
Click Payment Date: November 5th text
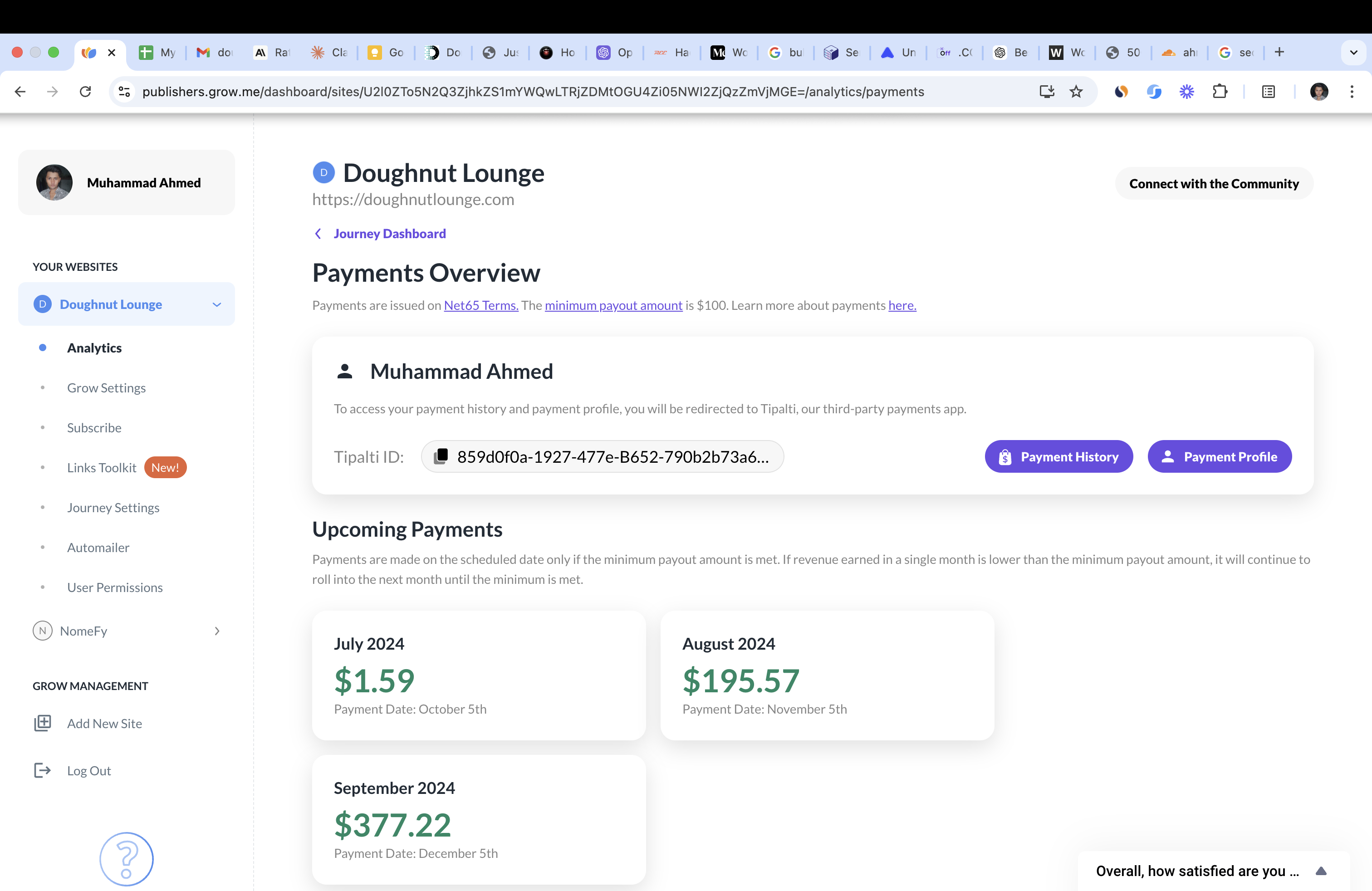[764, 709]
